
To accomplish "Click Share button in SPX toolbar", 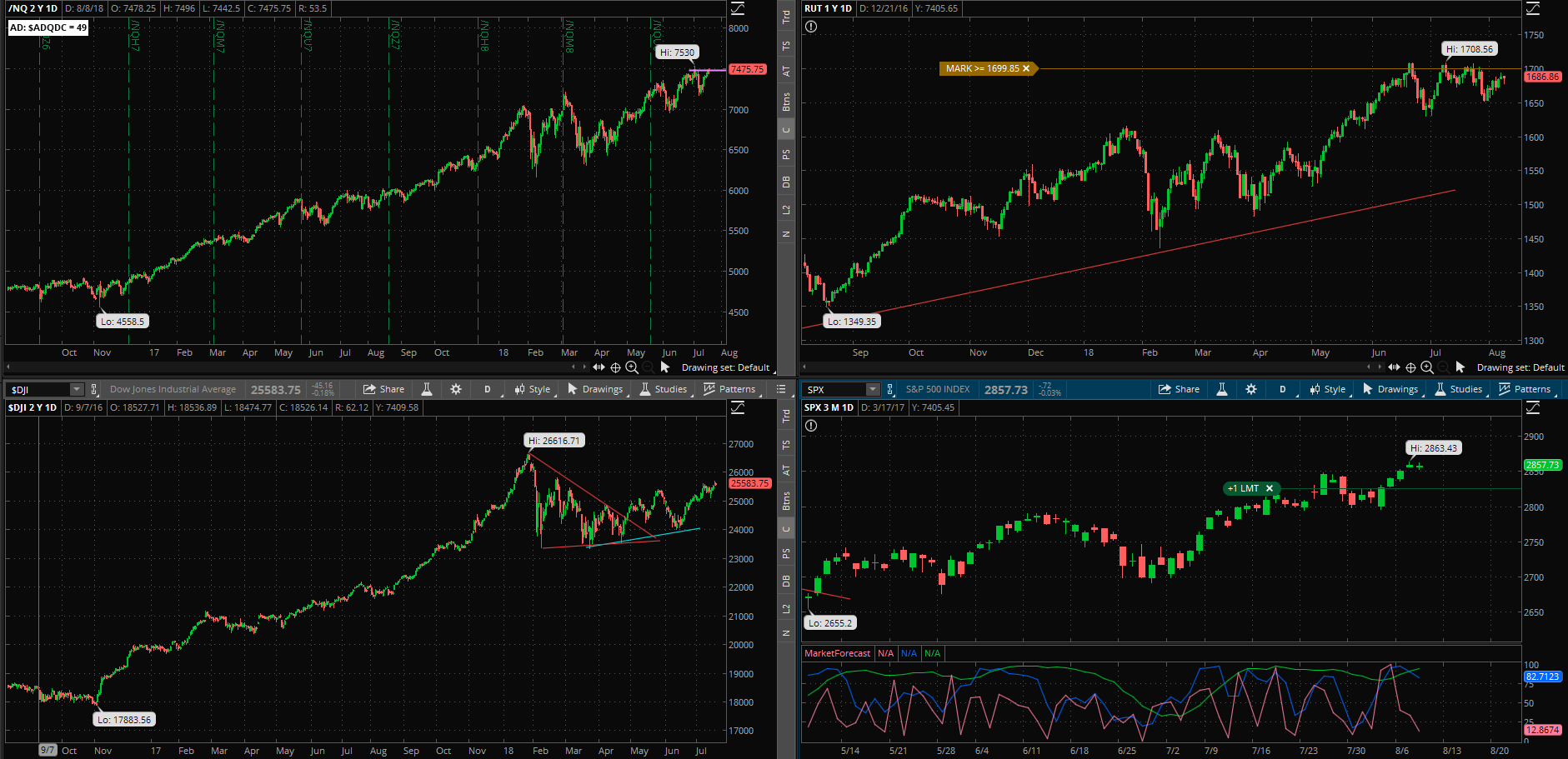I will [1179, 389].
